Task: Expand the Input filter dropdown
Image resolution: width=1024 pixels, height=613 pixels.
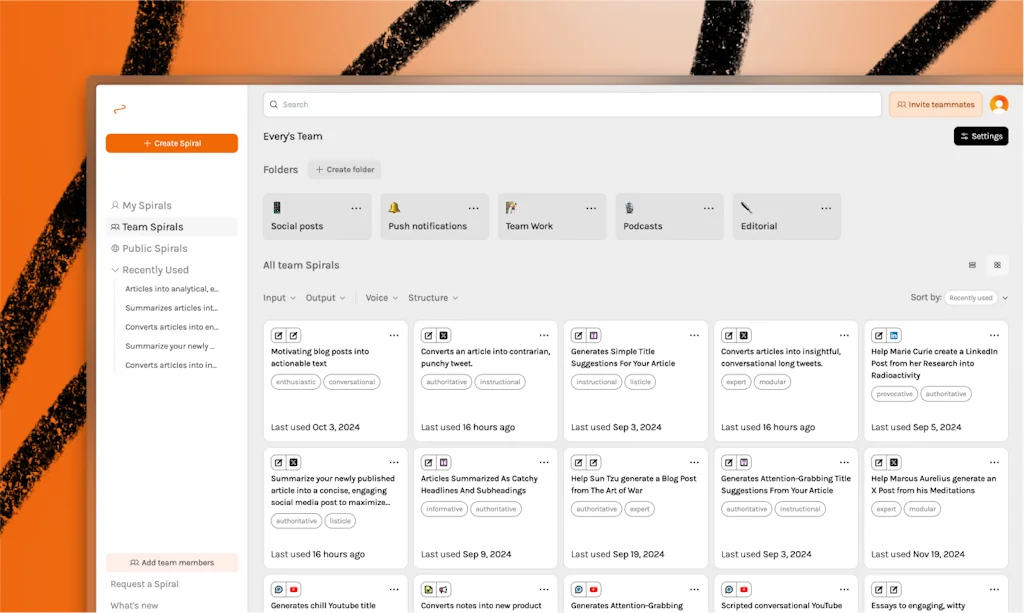Action: tap(279, 298)
